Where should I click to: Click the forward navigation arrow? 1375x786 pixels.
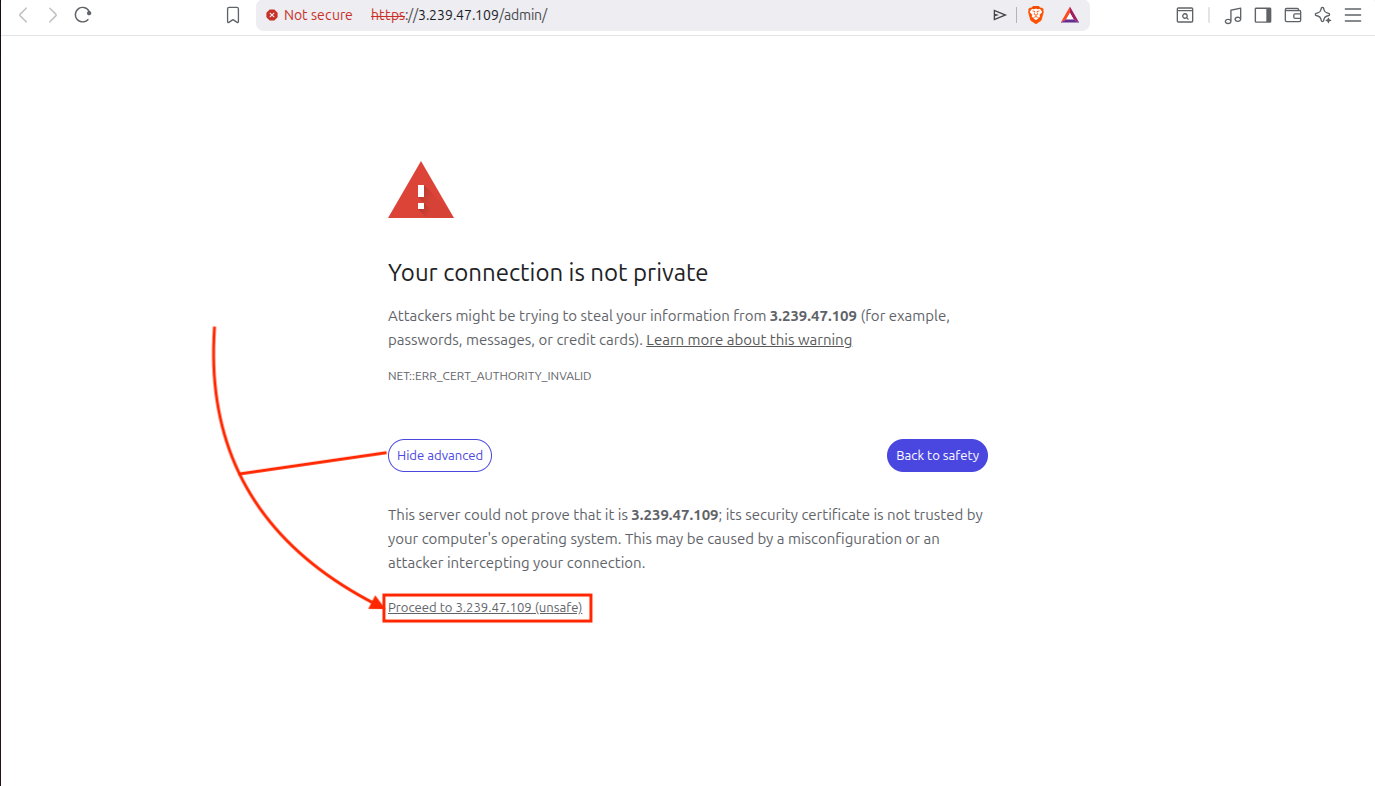pyautogui.click(x=53, y=15)
